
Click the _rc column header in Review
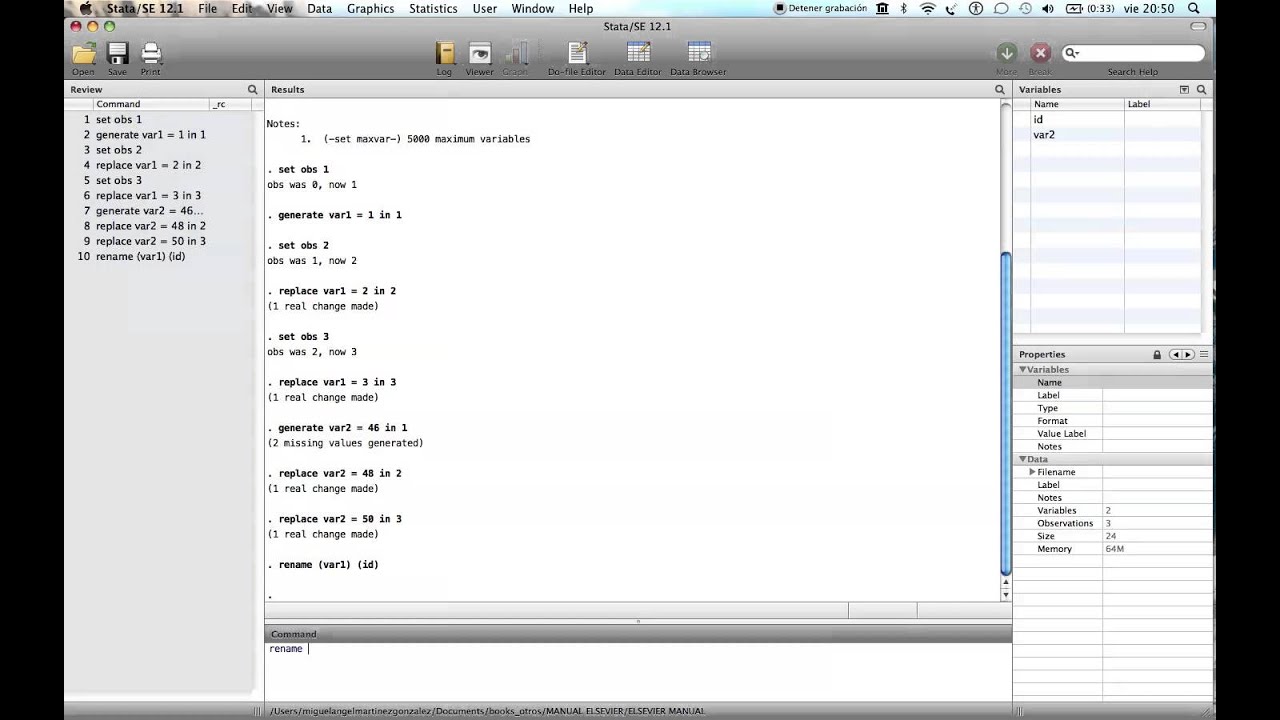point(230,104)
